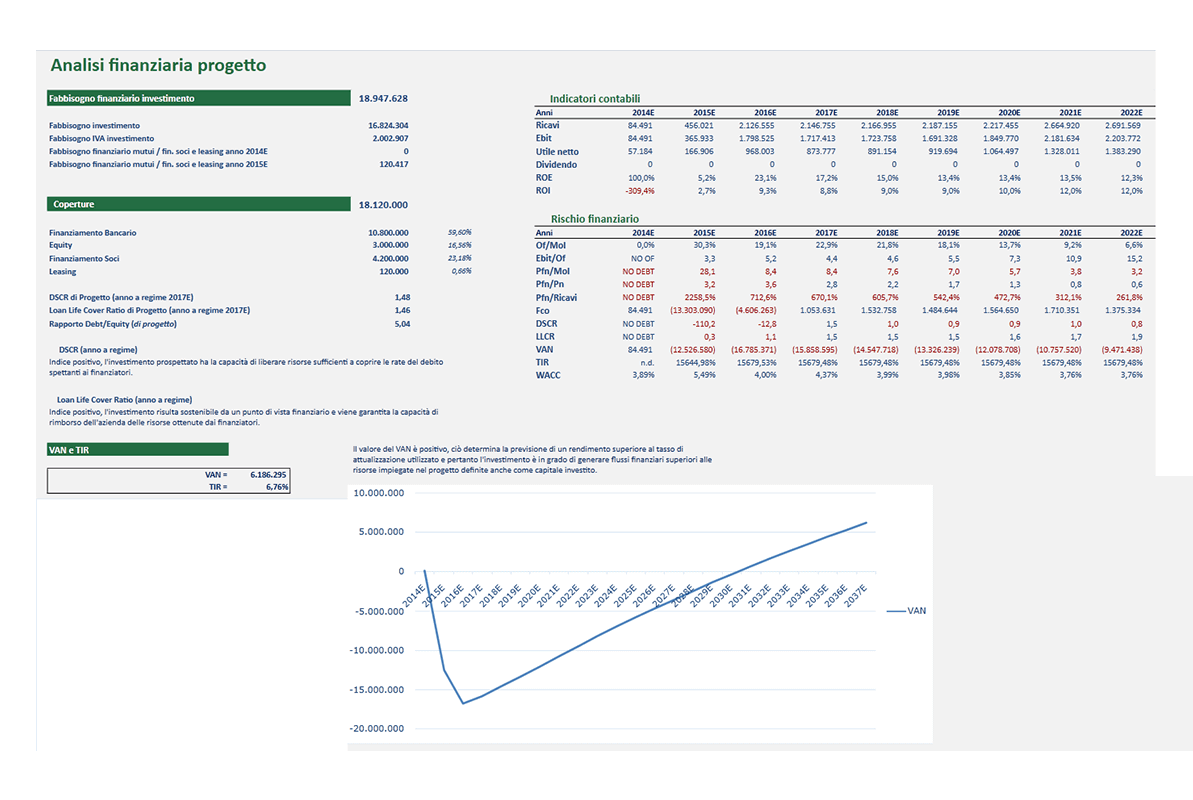
Task: Click the 'Fabbisogno IVA investimento' label
Action: tap(101, 139)
